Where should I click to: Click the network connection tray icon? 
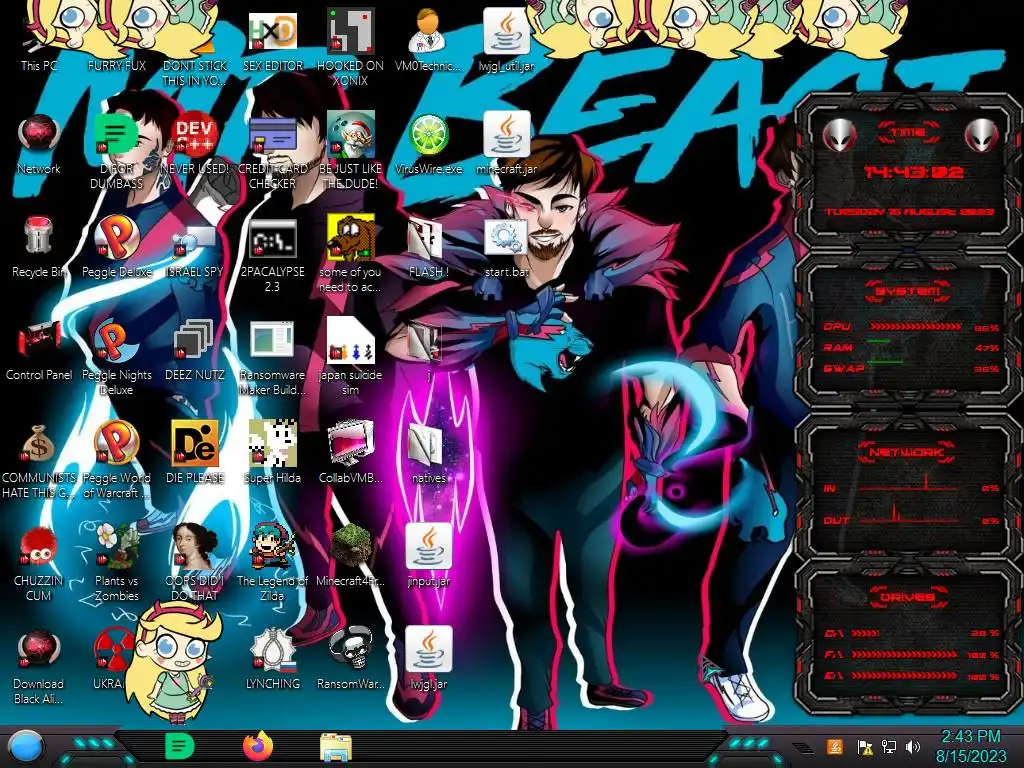pyautogui.click(x=889, y=746)
